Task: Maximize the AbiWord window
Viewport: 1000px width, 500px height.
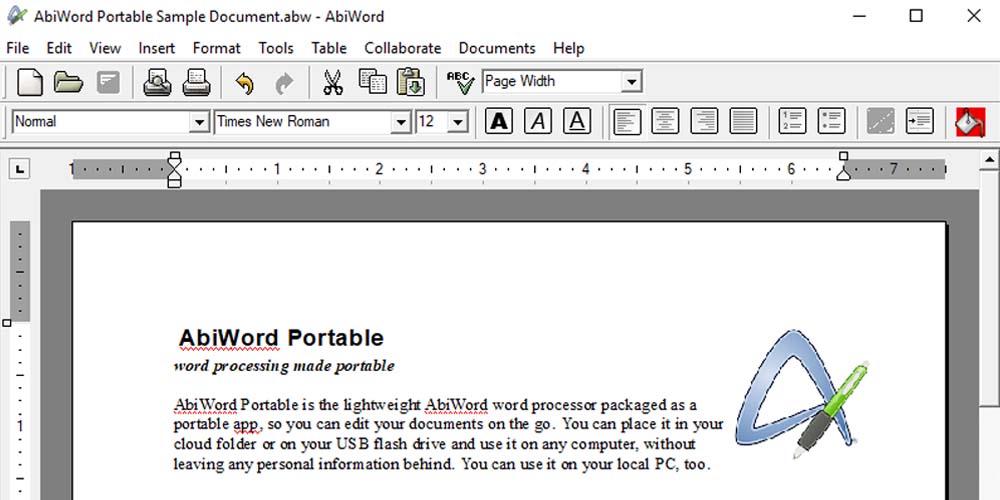Action: coord(916,16)
